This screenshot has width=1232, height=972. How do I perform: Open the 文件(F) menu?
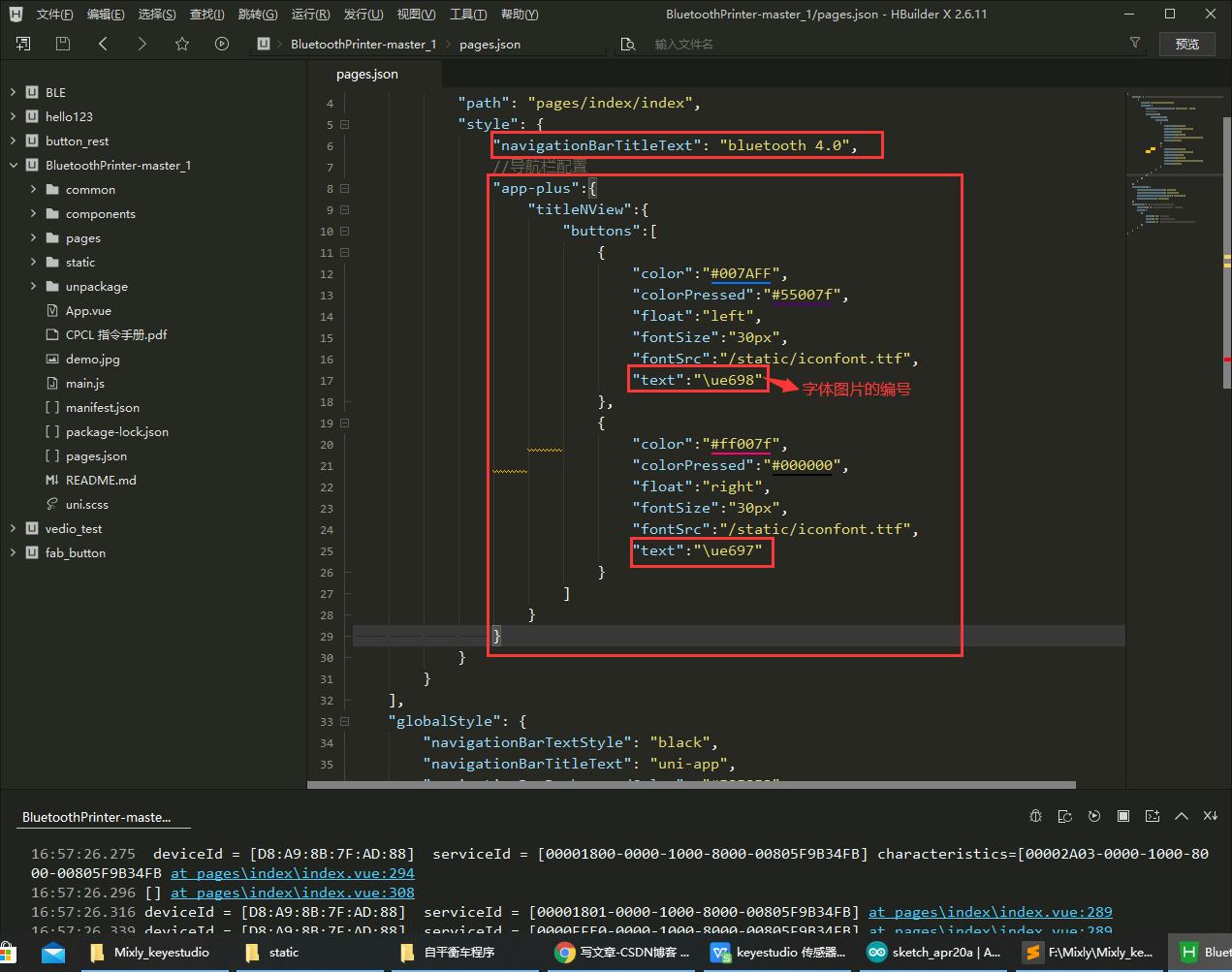(x=54, y=14)
